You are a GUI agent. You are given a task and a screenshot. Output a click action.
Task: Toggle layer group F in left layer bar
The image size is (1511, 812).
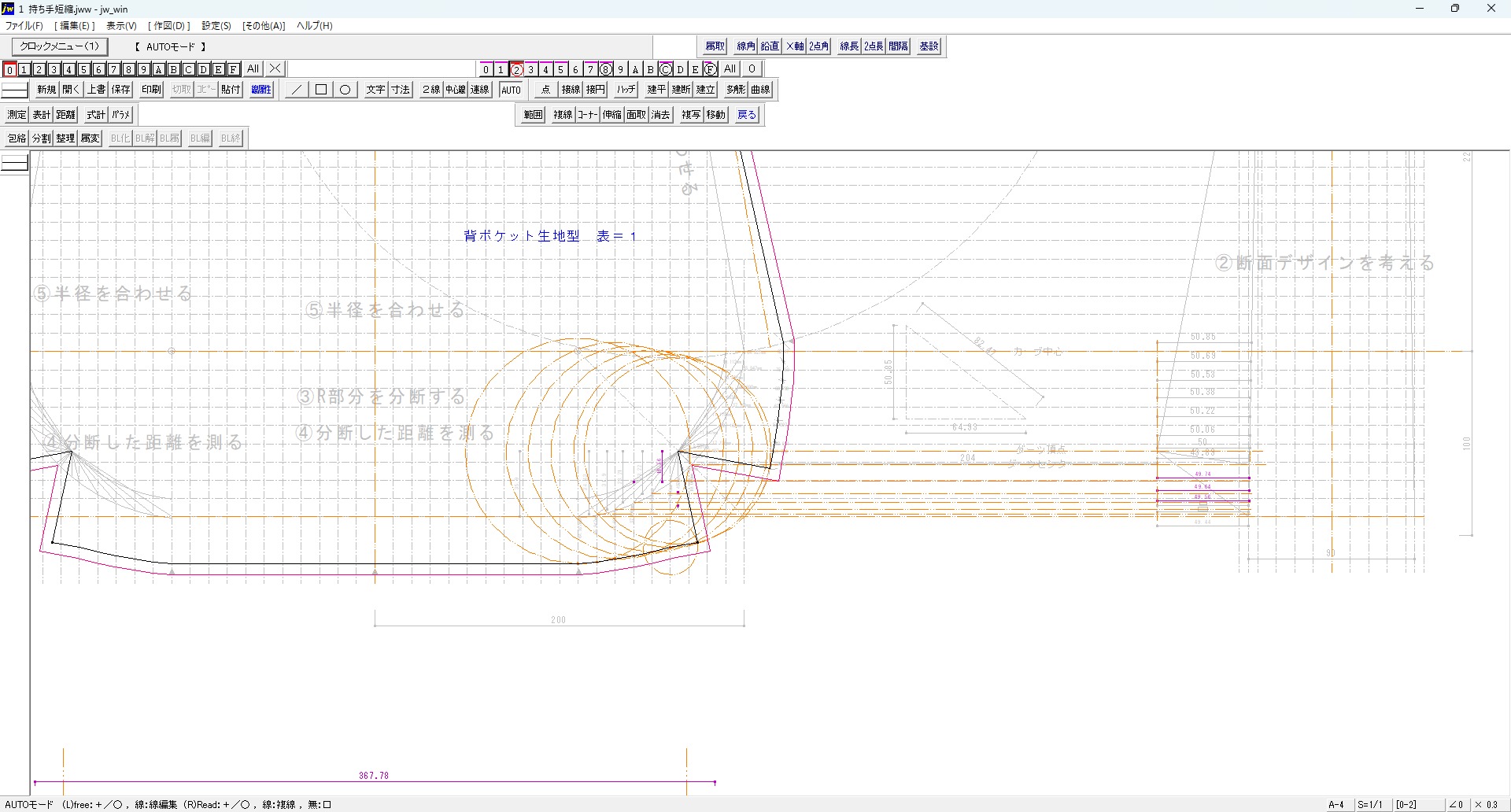[234, 69]
